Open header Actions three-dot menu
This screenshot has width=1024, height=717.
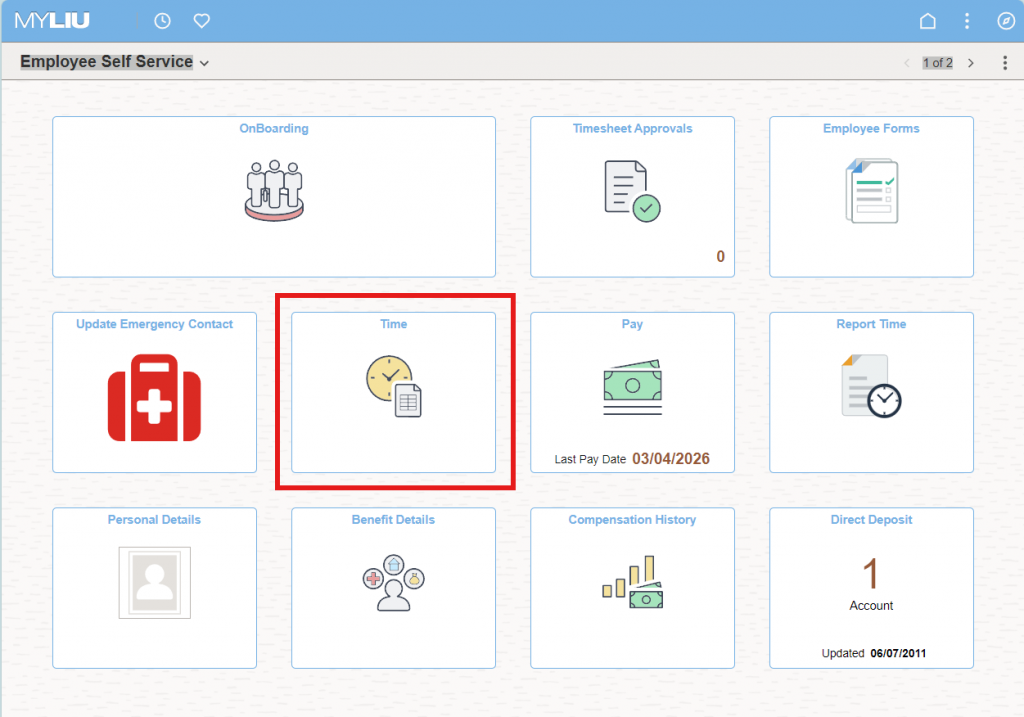966,21
